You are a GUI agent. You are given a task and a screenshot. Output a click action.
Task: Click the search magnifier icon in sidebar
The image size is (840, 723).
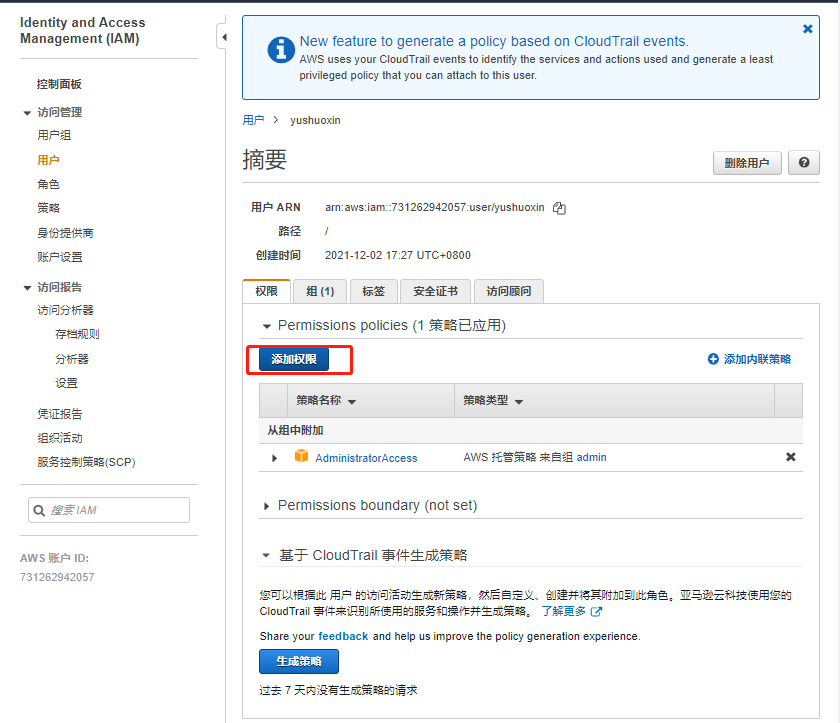pos(40,510)
